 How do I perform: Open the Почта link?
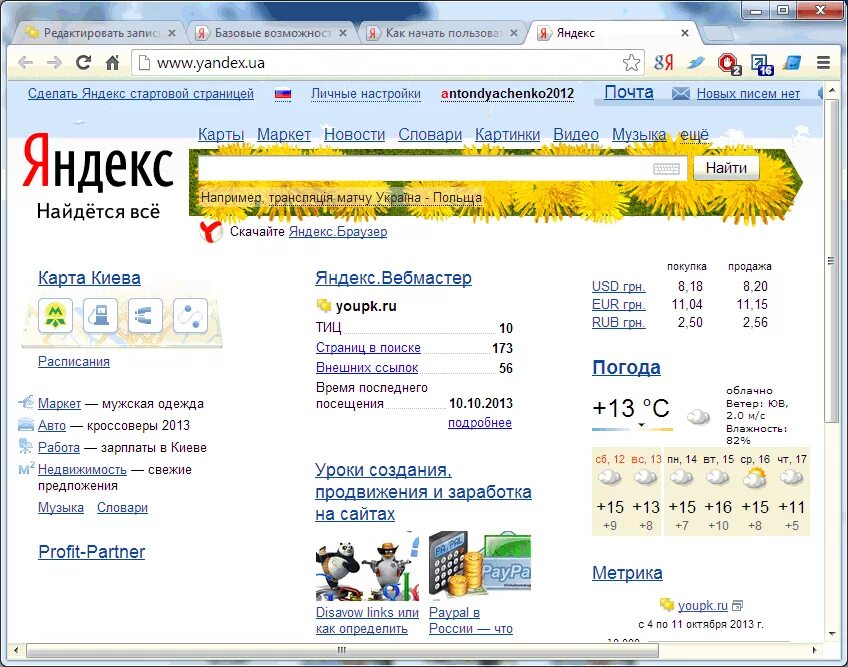[628, 93]
